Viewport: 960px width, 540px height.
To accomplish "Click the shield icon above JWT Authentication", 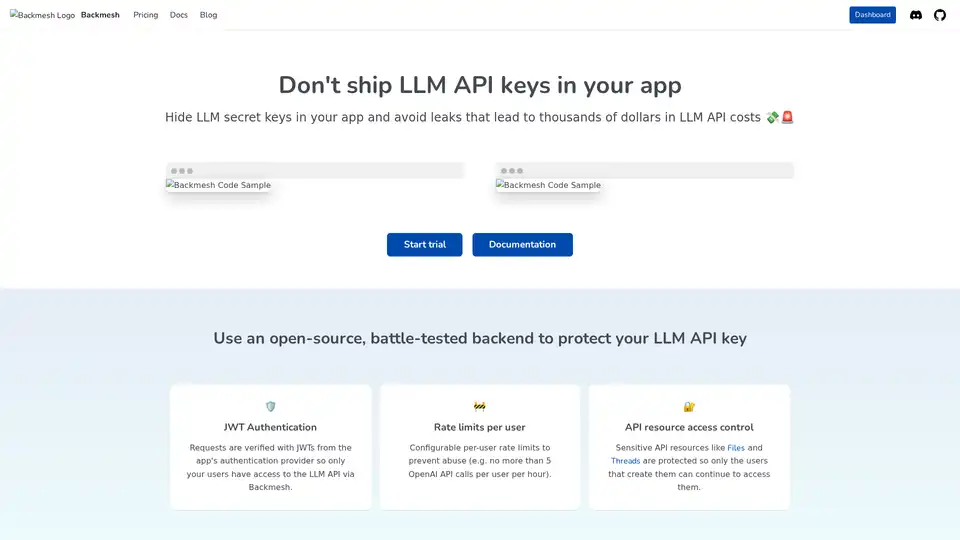I will [270, 406].
